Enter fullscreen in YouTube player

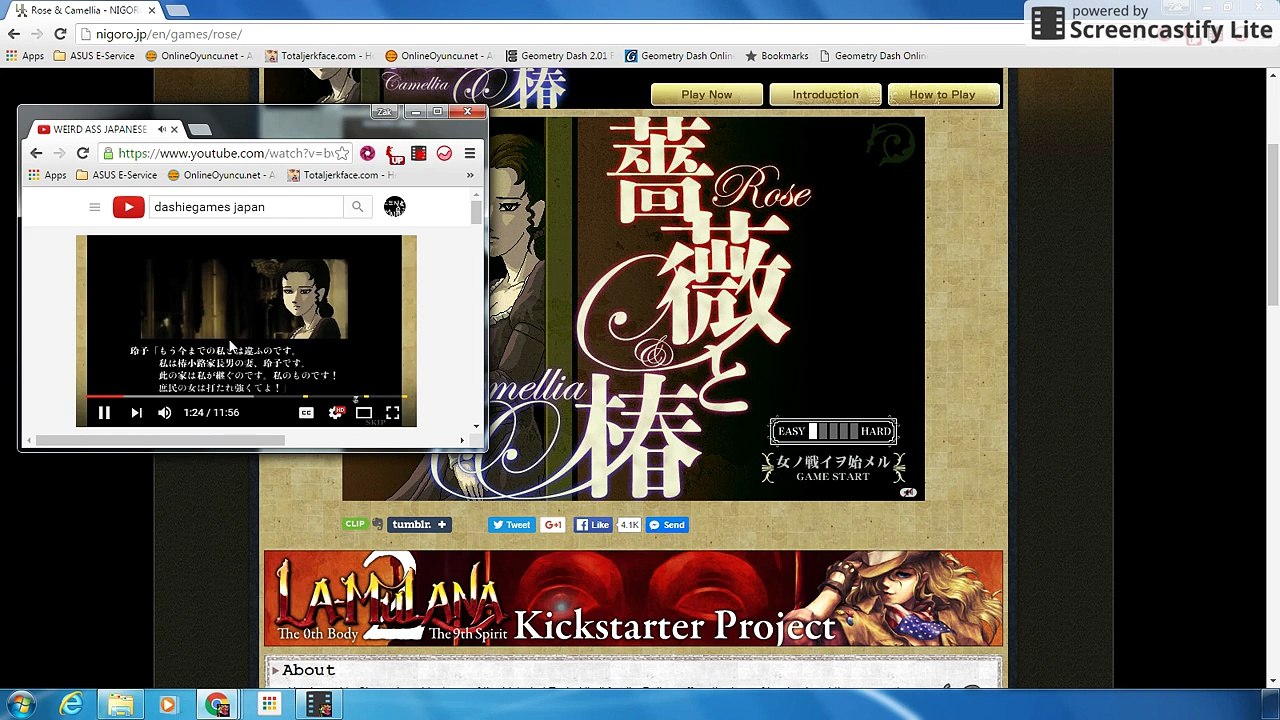(393, 412)
